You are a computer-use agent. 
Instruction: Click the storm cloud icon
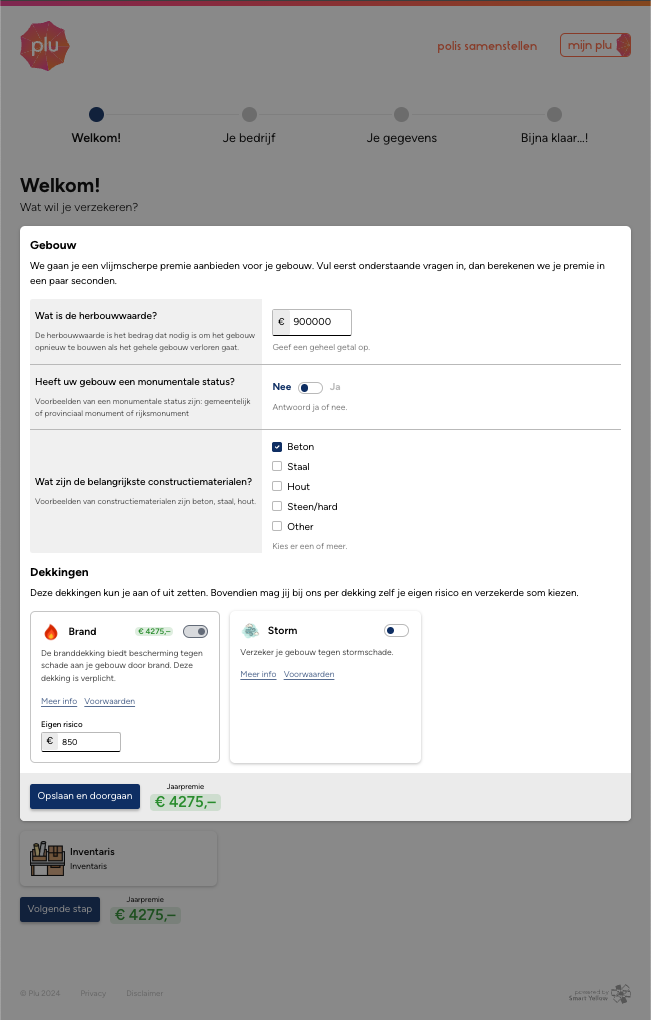250,630
